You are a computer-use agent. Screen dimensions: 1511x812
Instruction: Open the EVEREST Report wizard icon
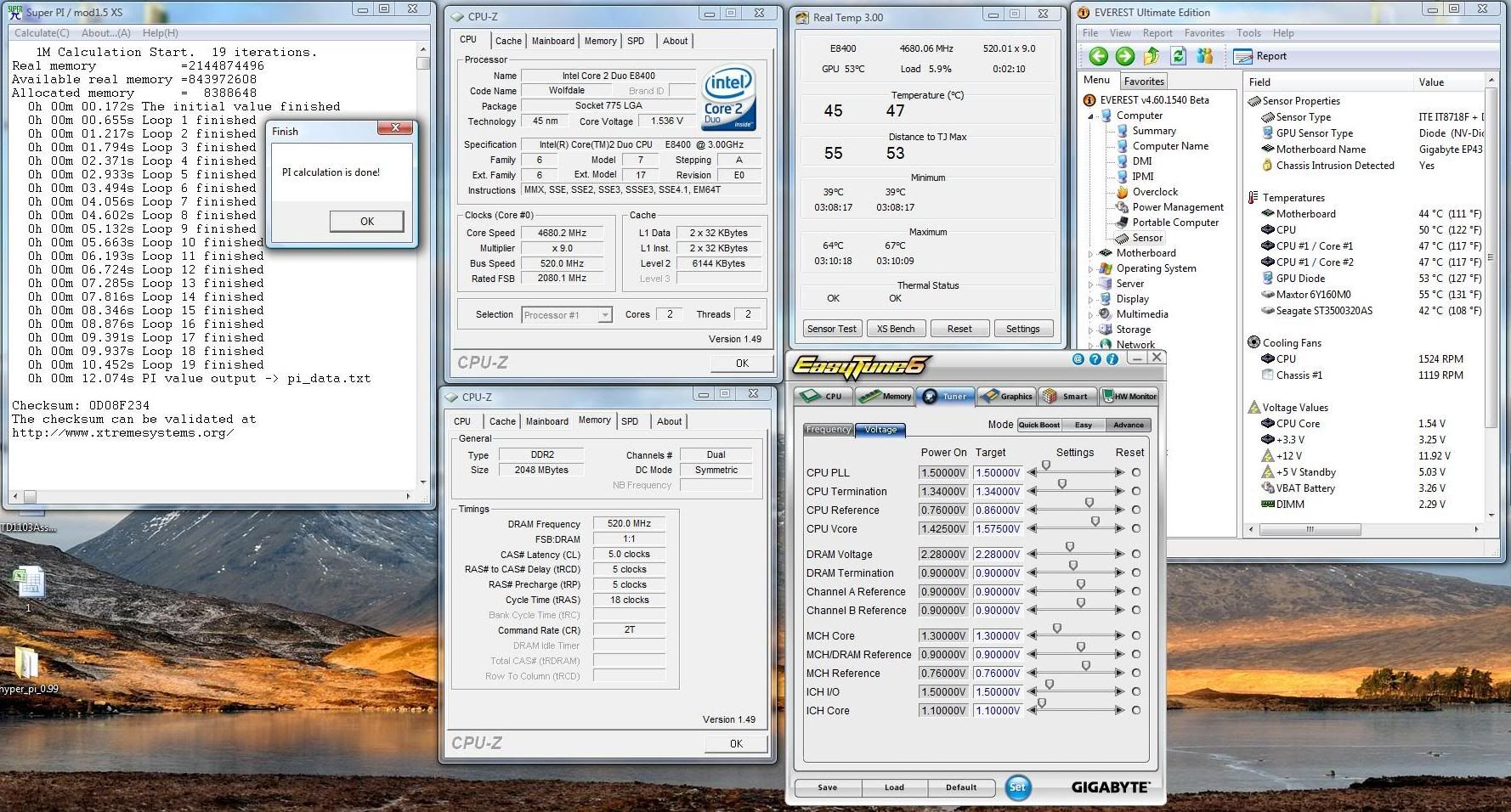[1242, 56]
